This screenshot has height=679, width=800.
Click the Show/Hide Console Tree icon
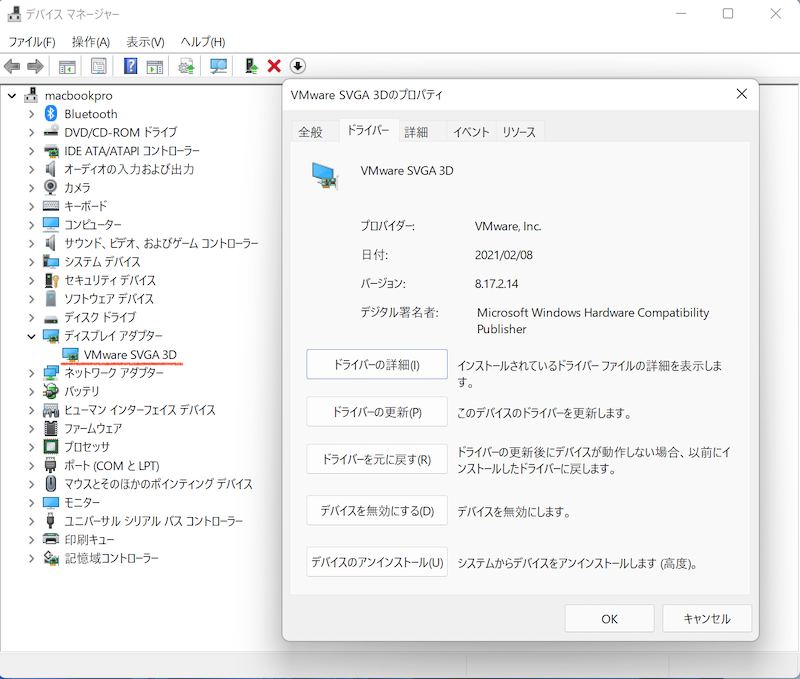click(66, 66)
